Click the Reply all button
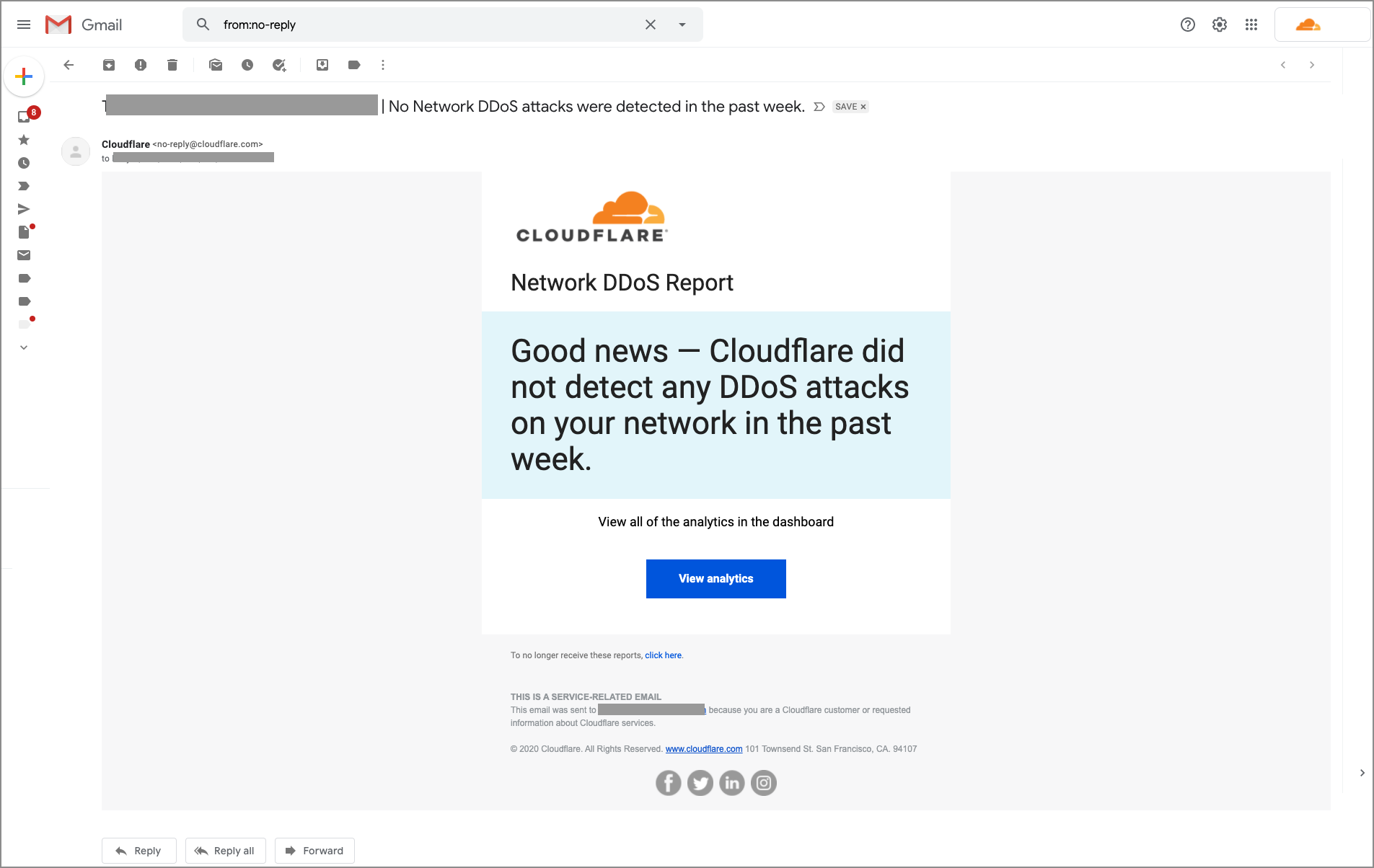Viewport: 1374px width, 868px height. pos(226,851)
